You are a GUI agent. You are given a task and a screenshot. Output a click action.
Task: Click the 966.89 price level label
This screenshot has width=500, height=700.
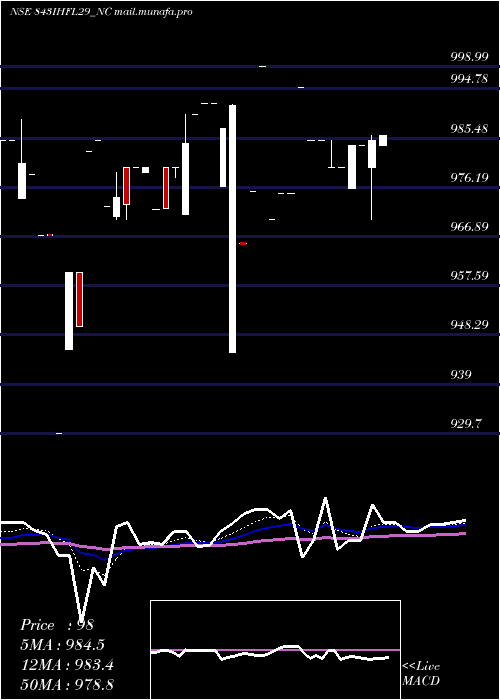[469, 227]
